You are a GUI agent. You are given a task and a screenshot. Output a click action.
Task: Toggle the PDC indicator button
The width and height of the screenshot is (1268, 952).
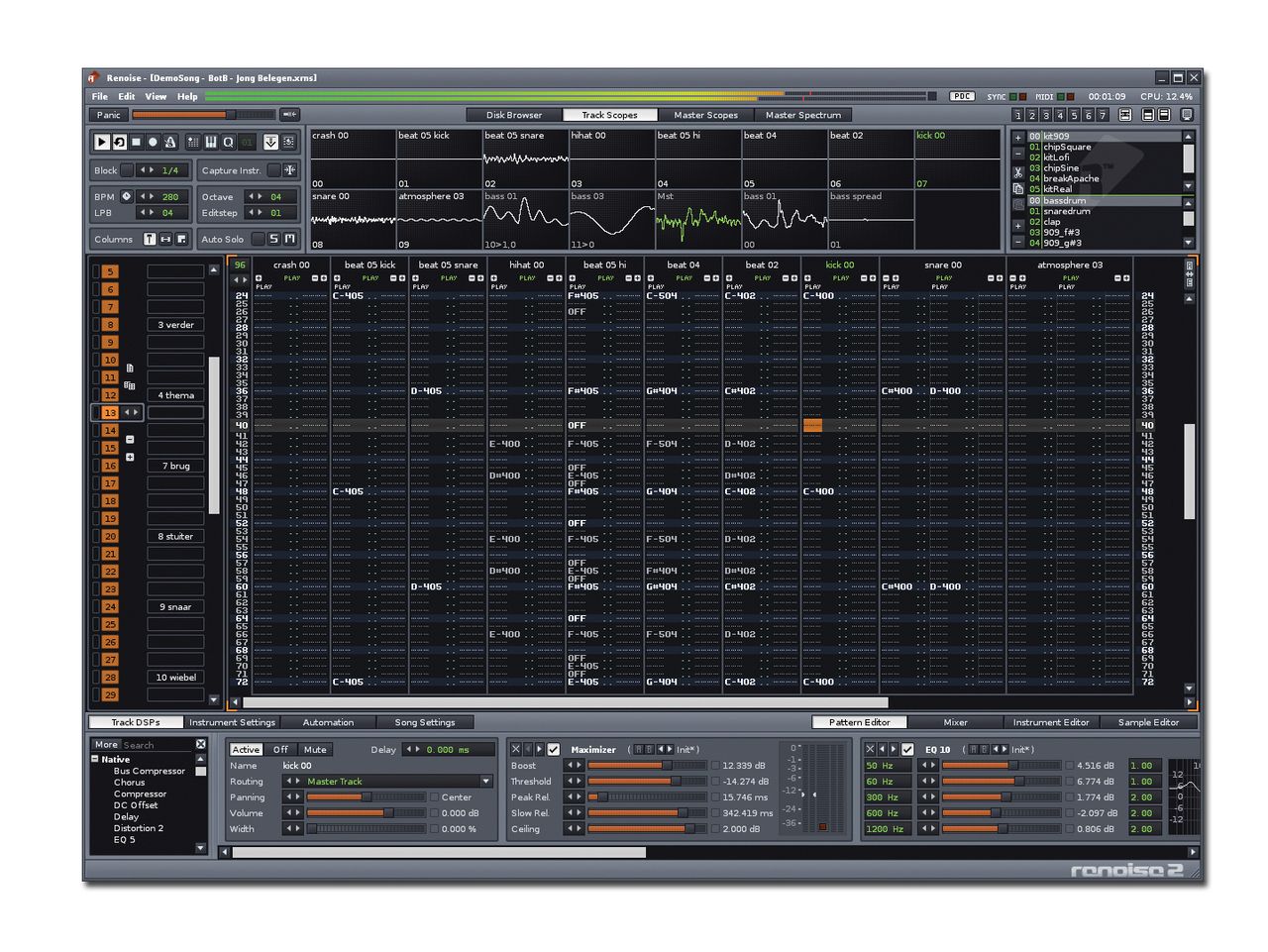click(962, 96)
